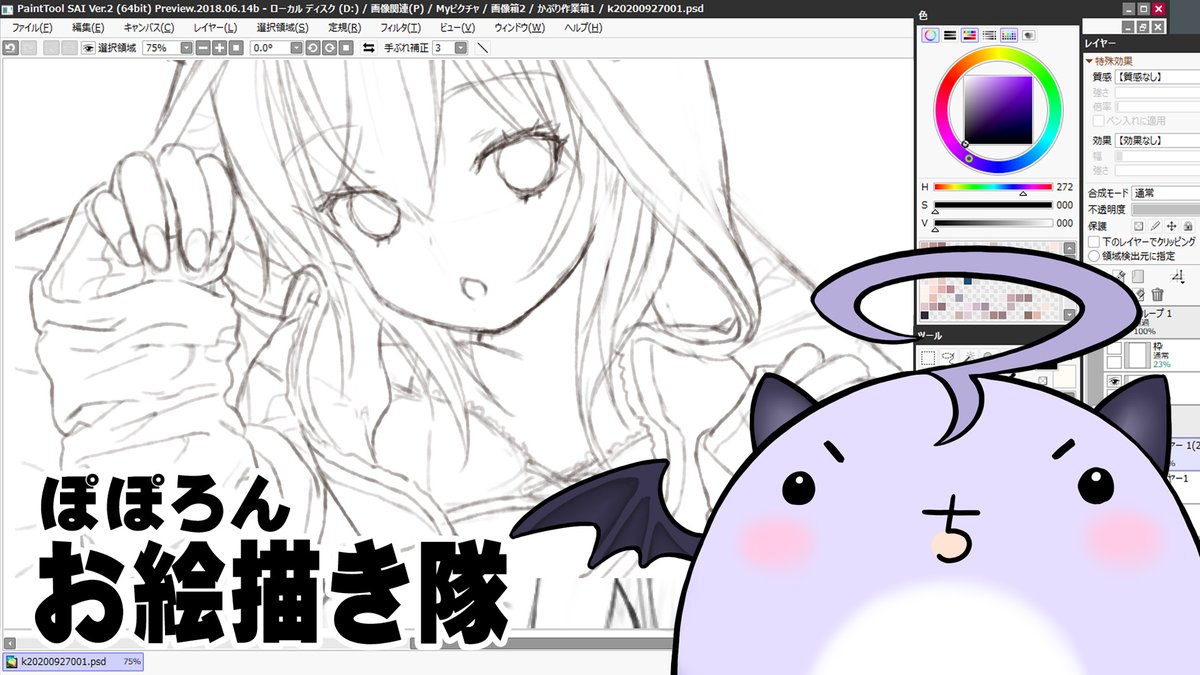Toggle protect from moving icon
This screenshot has width=1200, height=675.
[x=1172, y=226]
